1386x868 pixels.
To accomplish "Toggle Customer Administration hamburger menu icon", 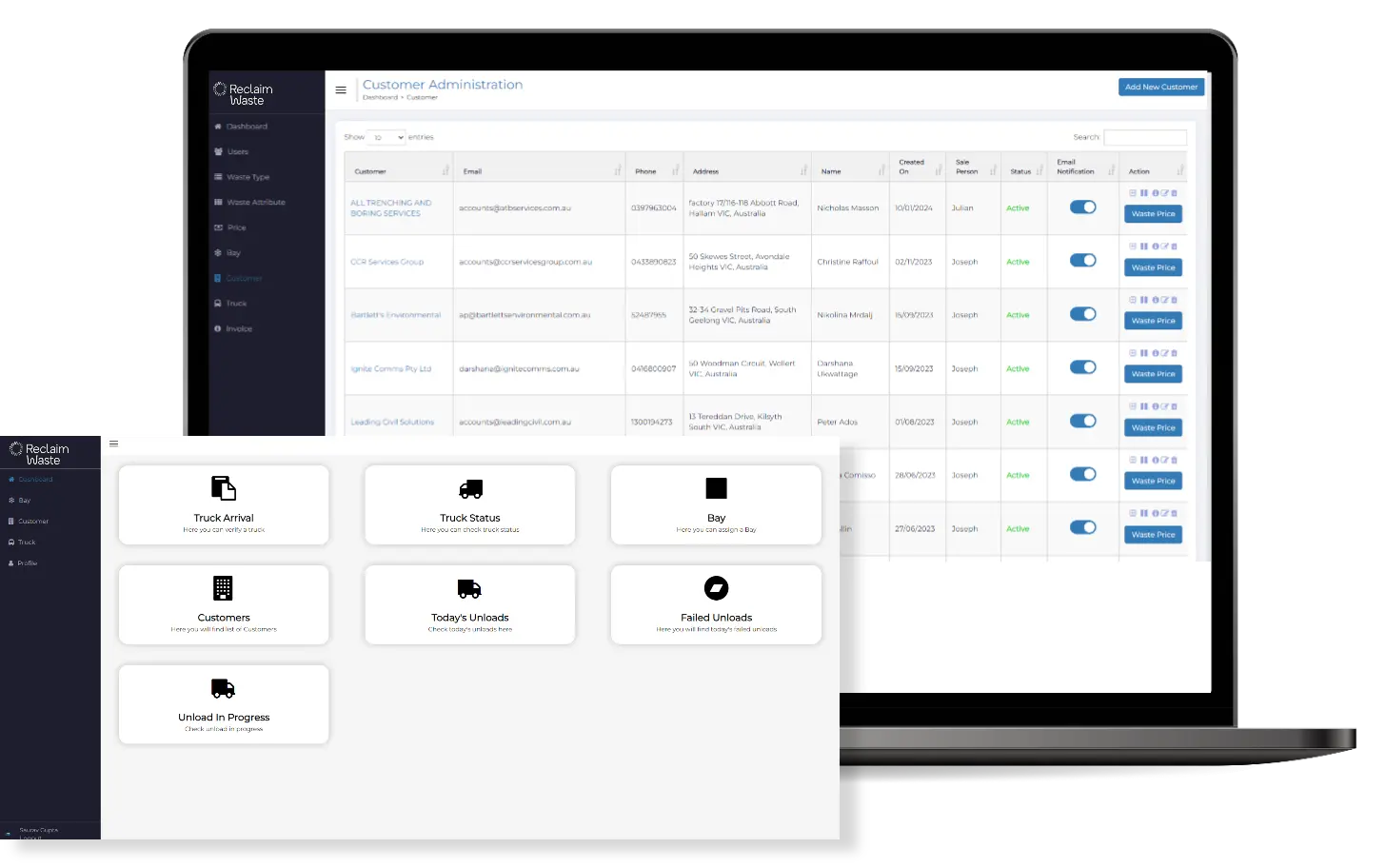I will coord(341,90).
